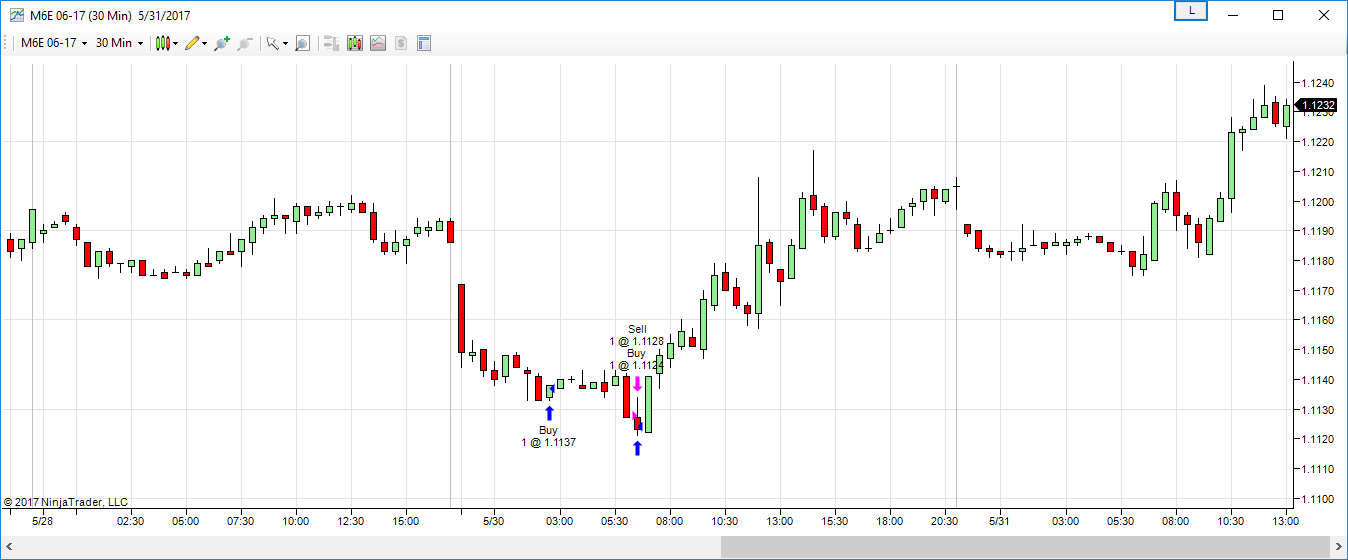This screenshot has width=1348, height=560.
Task: Click the 5/30 date axis label
Action: pyautogui.click(x=494, y=521)
